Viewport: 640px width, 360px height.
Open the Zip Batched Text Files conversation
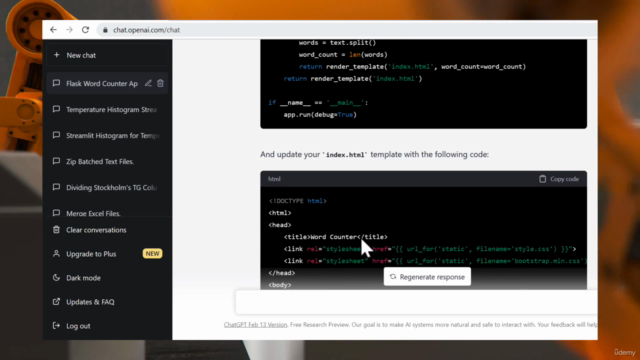pos(107,162)
